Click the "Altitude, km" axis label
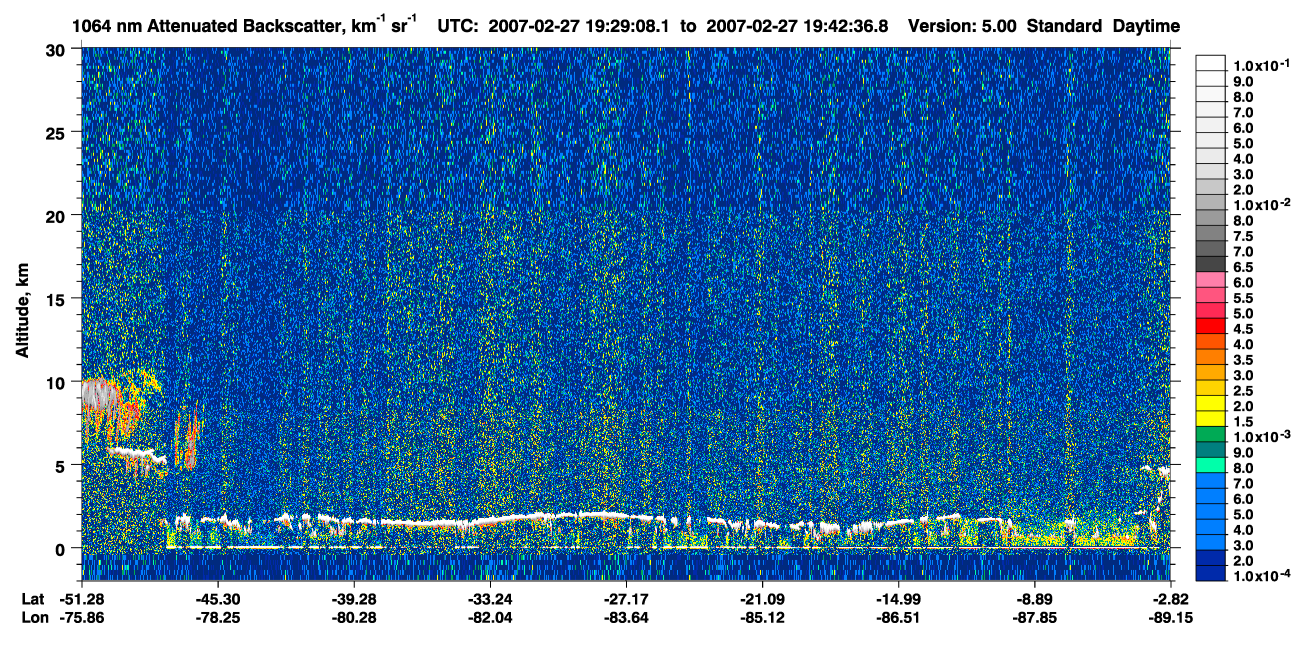The image size is (1300, 667). (x=22, y=312)
